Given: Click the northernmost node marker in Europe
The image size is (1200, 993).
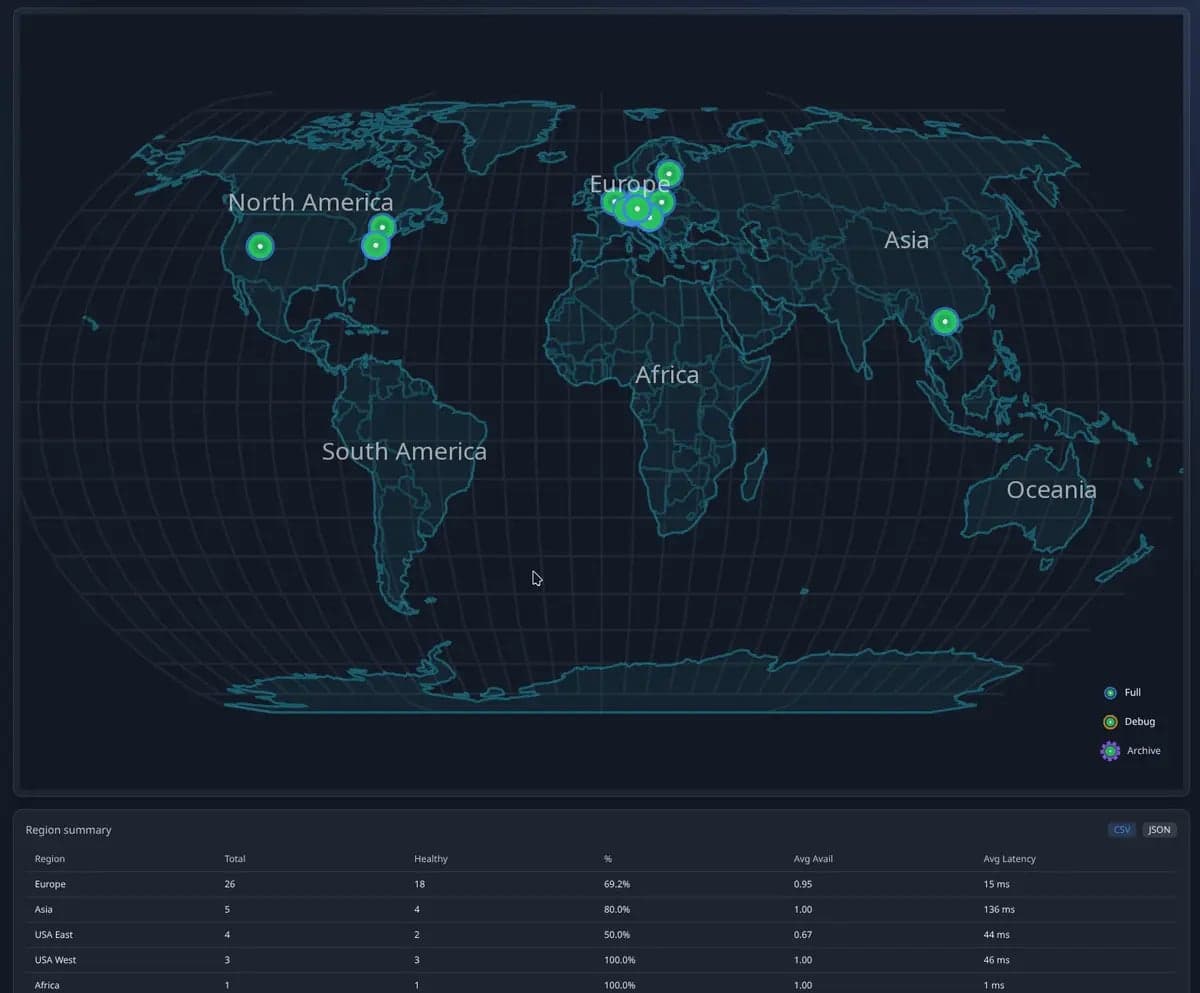Looking at the screenshot, I should click(x=669, y=174).
